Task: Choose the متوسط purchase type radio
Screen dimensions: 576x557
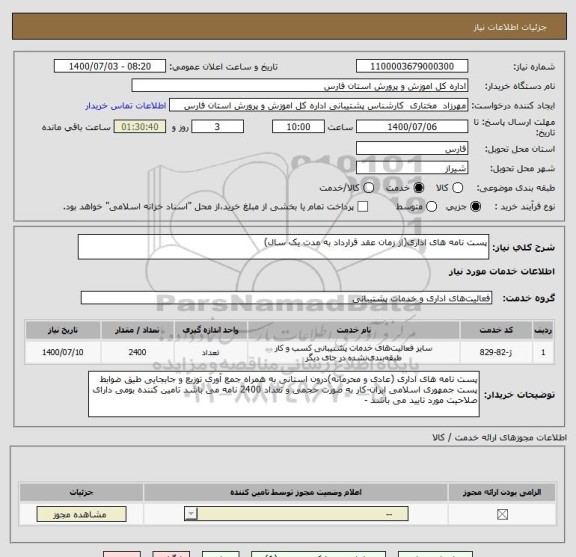Action: click(x=431, y=206)
